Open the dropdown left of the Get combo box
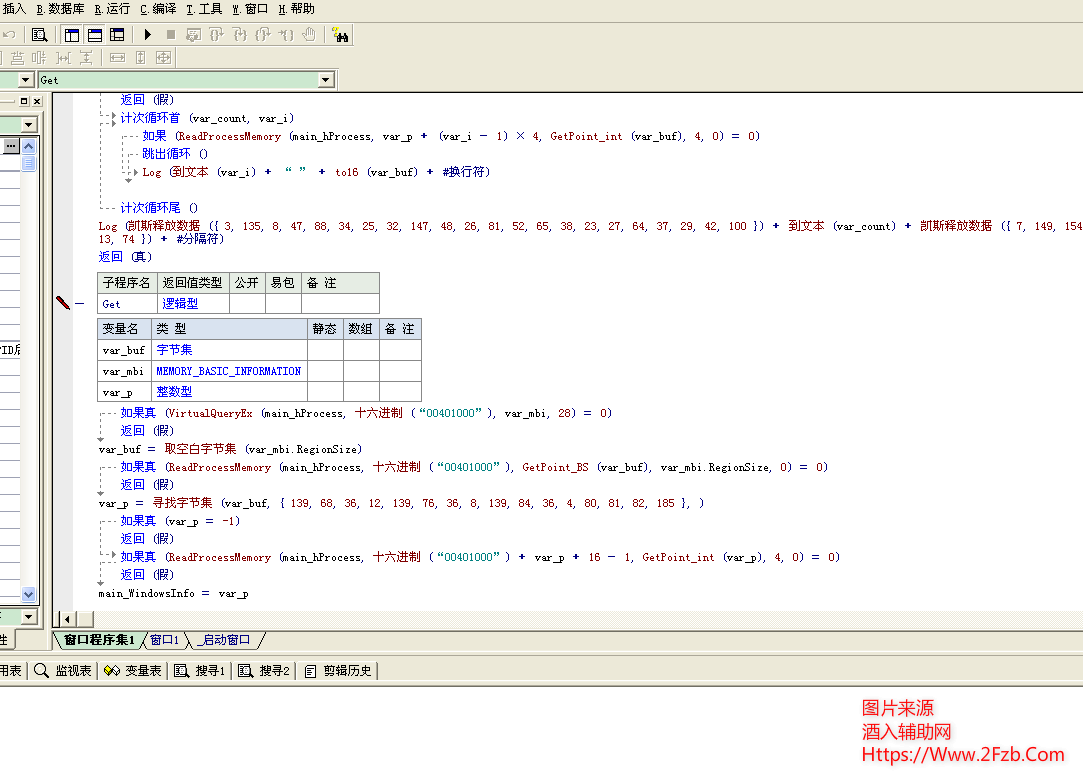Viewport: 1083px width, 782px height. coord(26,80)
